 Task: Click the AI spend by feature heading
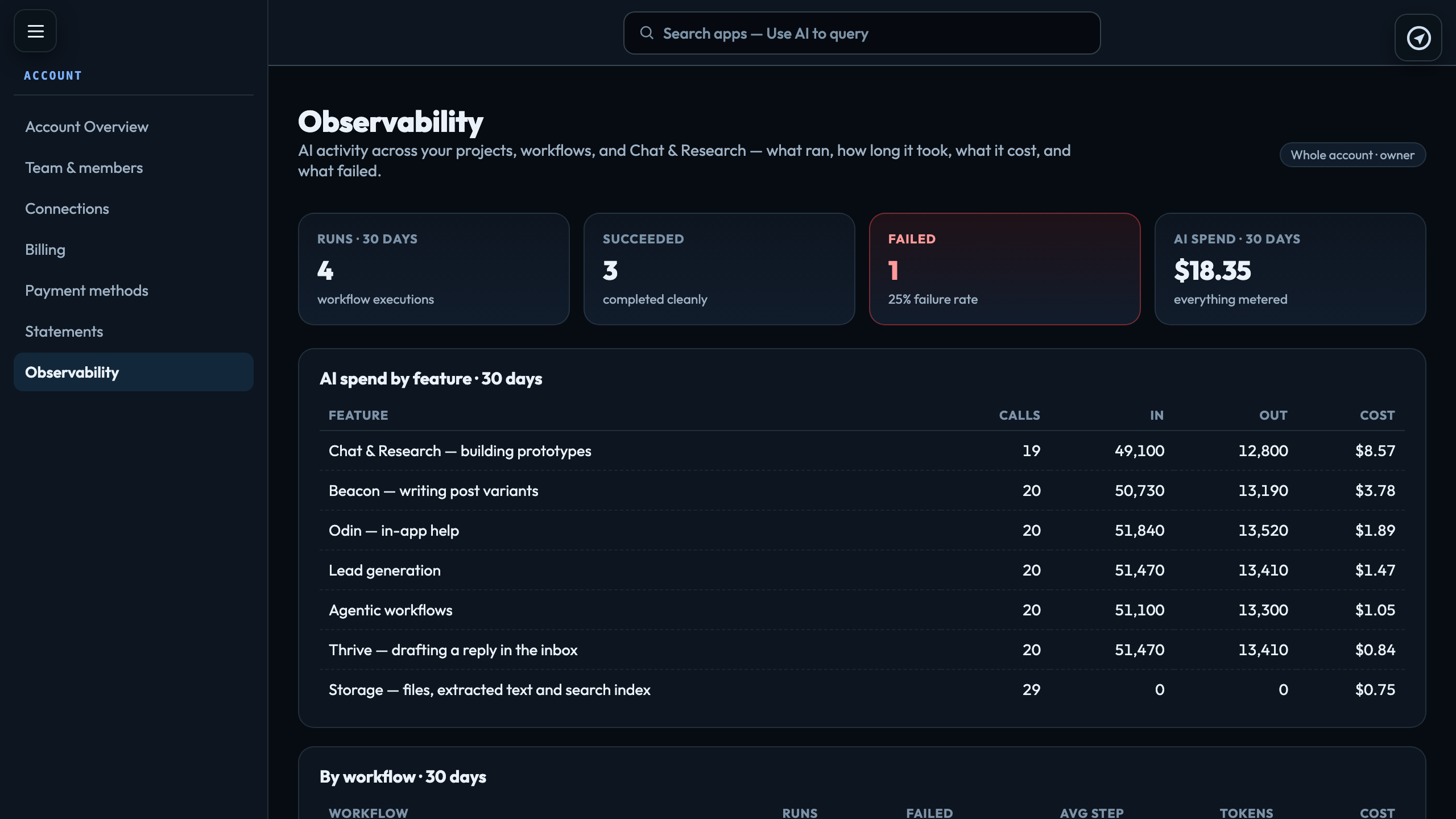pyautogui.click(x=431, y=379)
